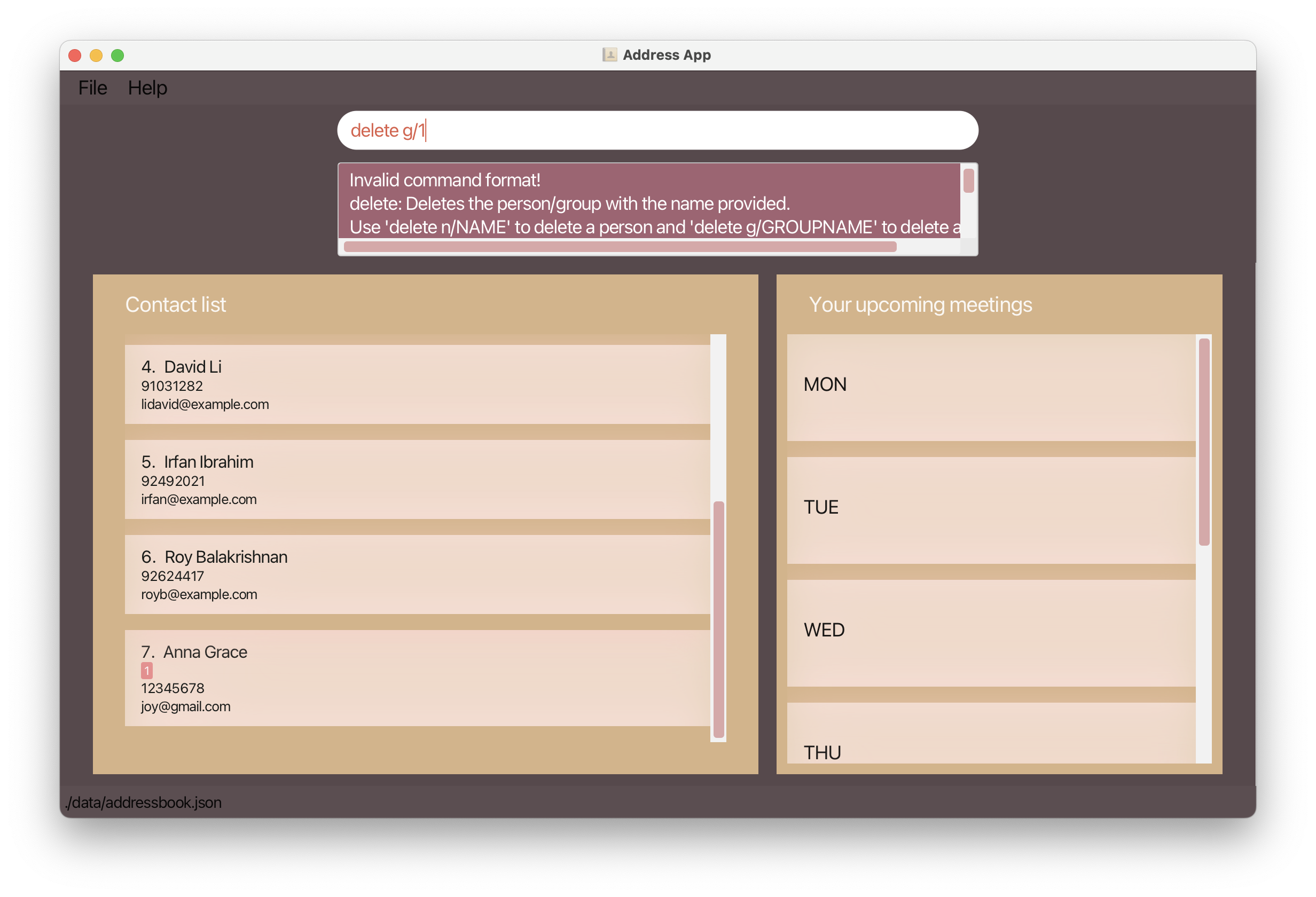Select the David Li contact card

[x=417, y=384]
